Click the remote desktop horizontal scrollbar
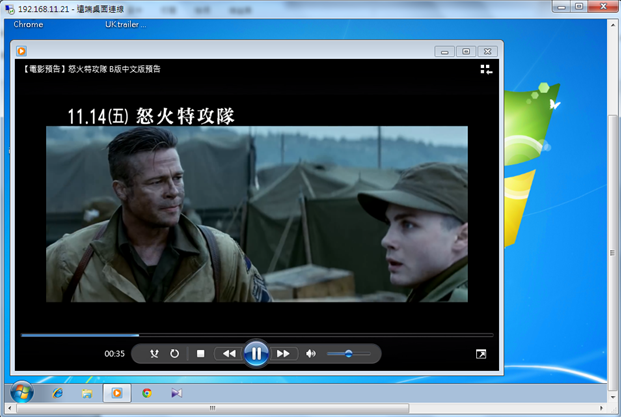 pos(212,408)
